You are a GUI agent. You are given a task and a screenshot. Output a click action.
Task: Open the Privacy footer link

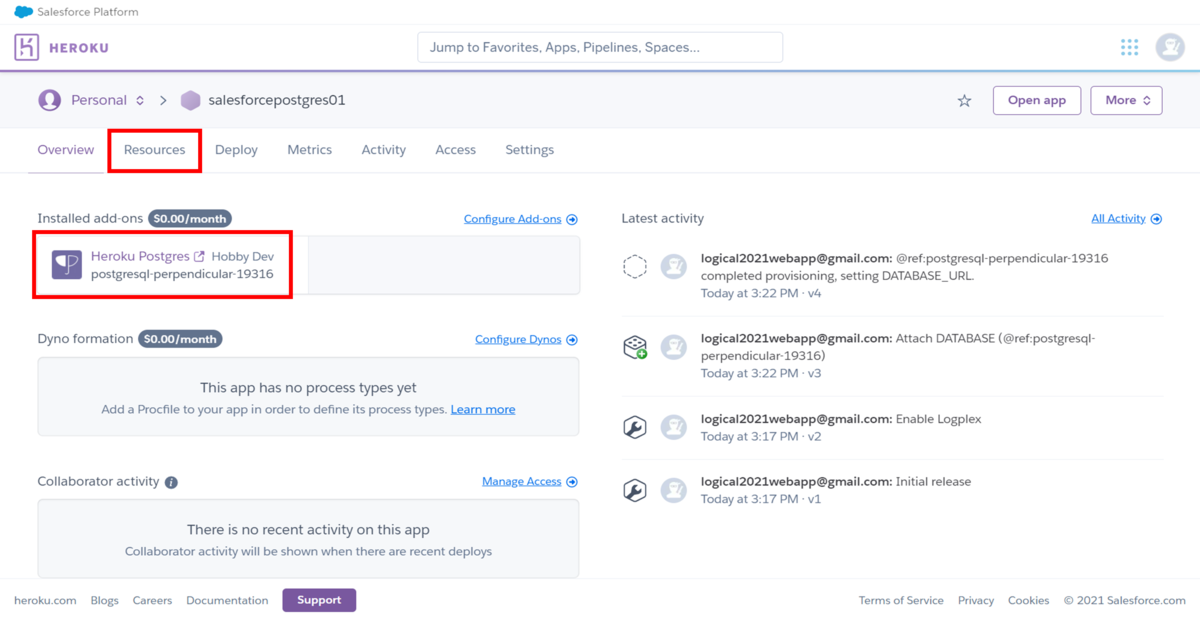point(976,601)
